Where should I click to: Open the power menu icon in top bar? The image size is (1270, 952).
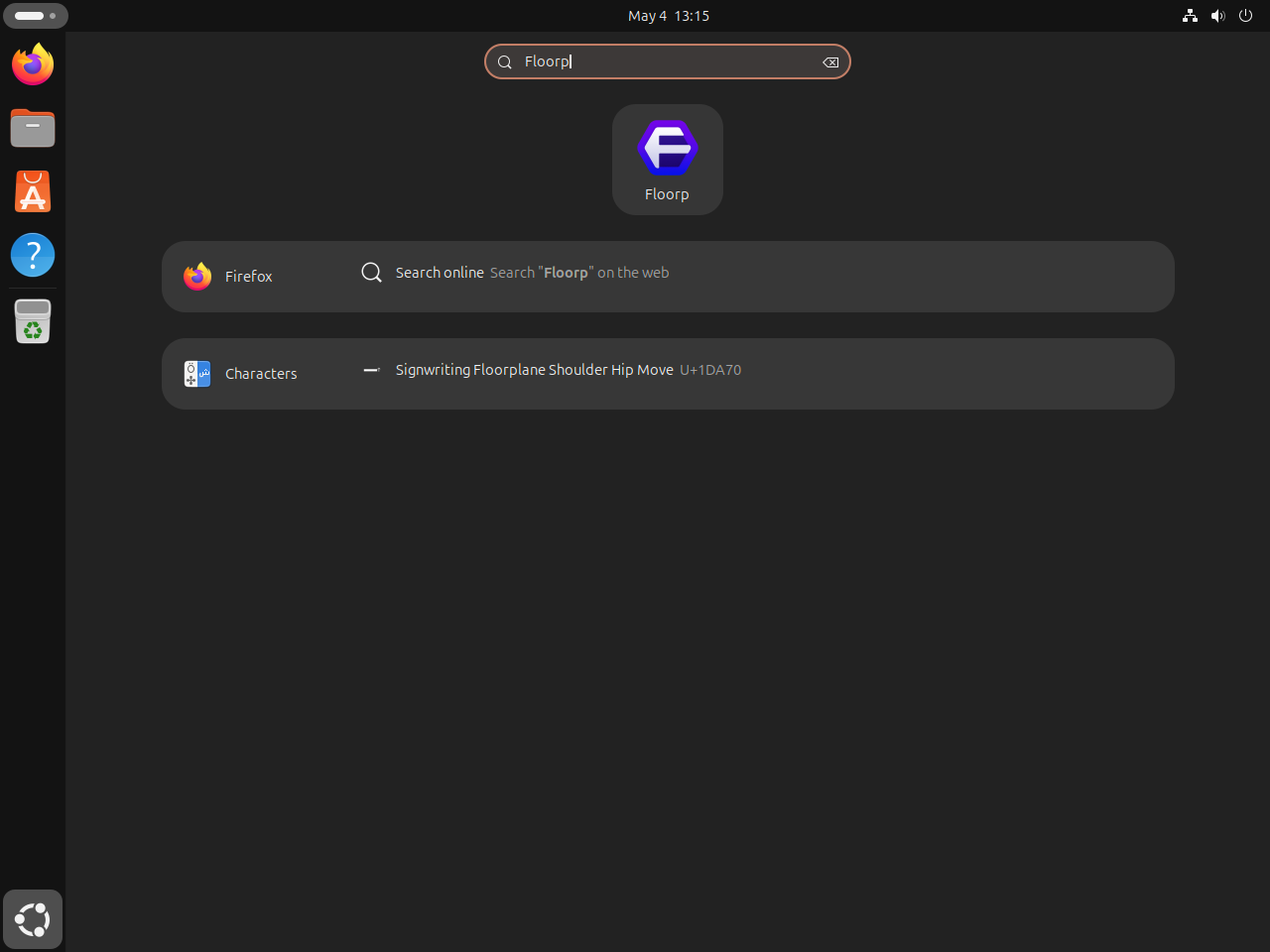(1245, 16)
